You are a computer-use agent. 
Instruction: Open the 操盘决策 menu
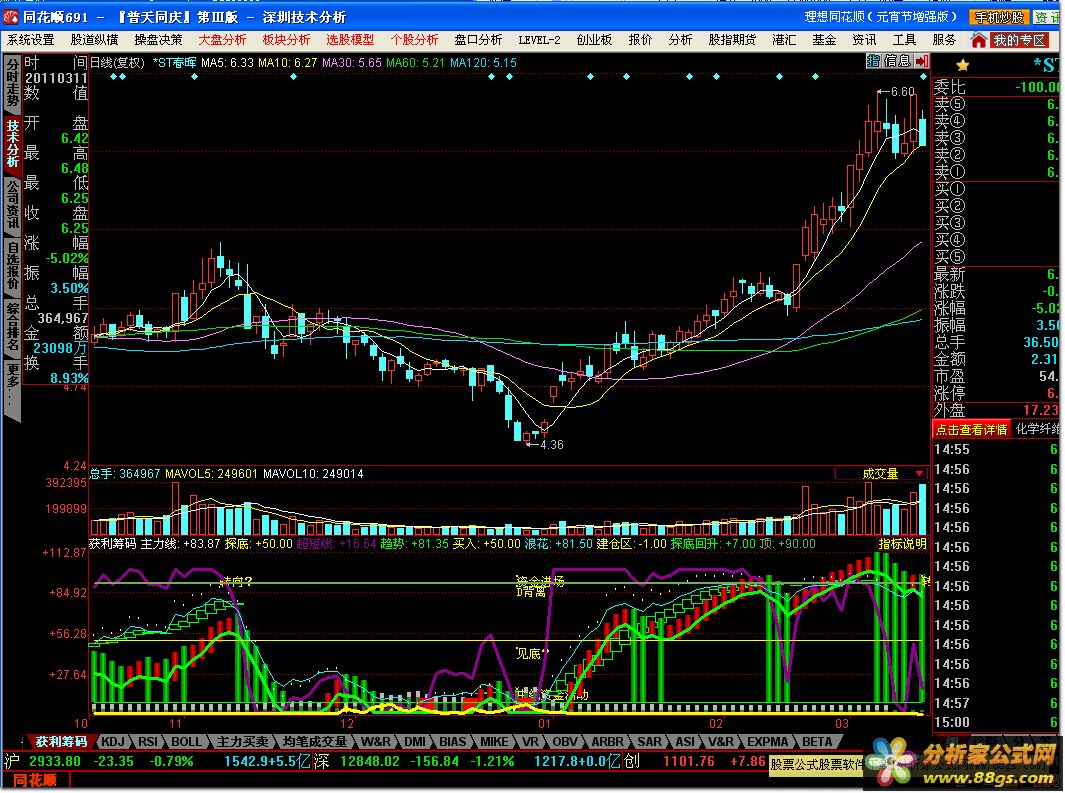tap(158, 40)
